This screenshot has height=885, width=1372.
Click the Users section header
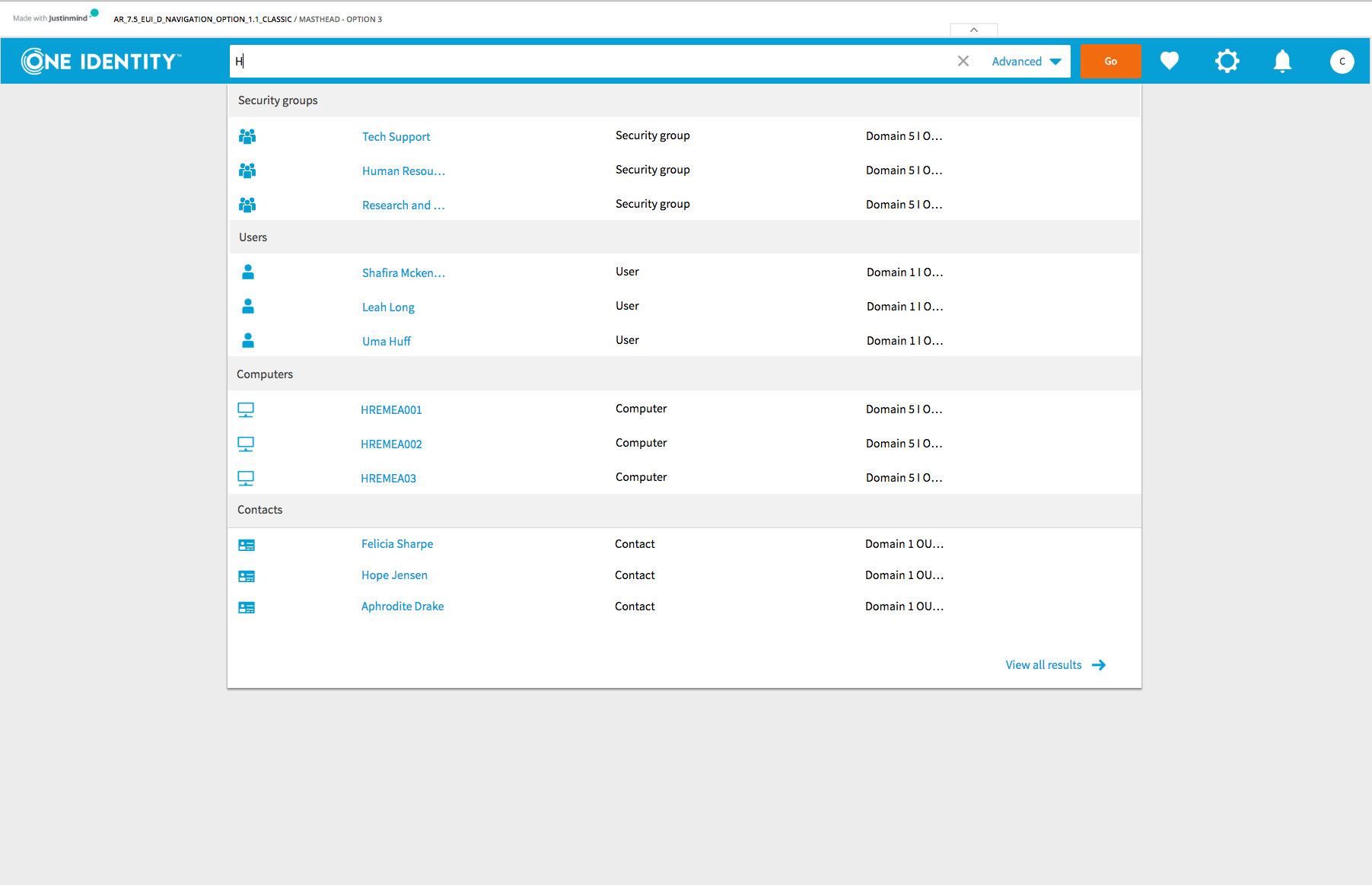[x=684, y=237]
